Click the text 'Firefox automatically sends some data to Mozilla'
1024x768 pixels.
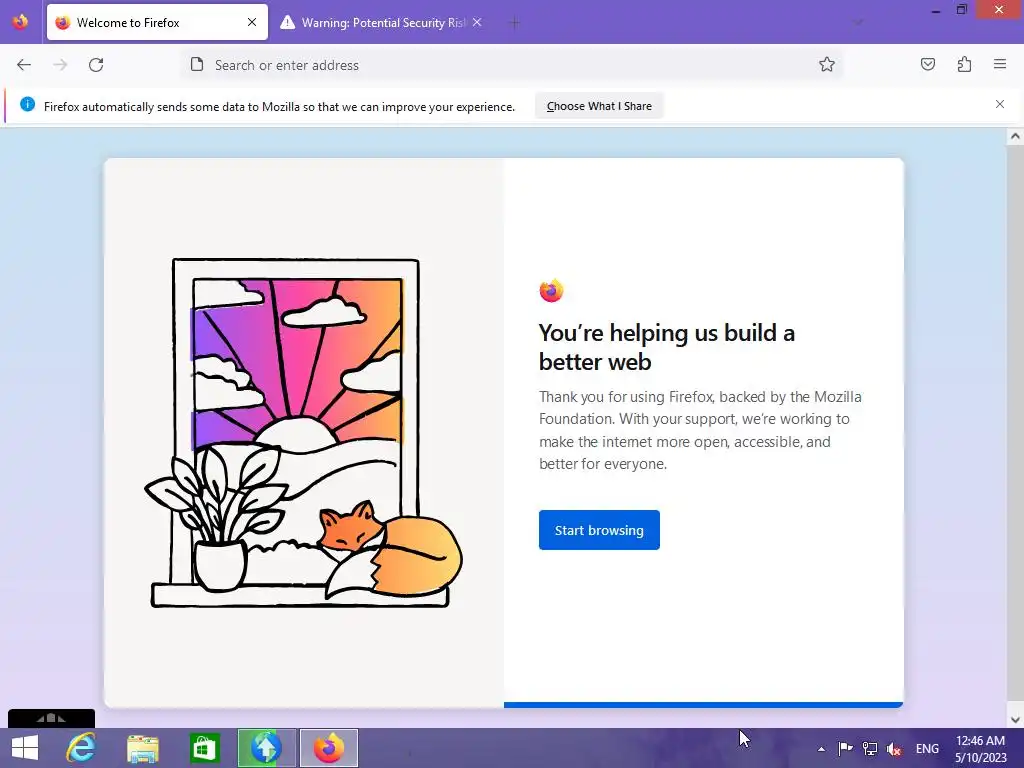point(280,106)
